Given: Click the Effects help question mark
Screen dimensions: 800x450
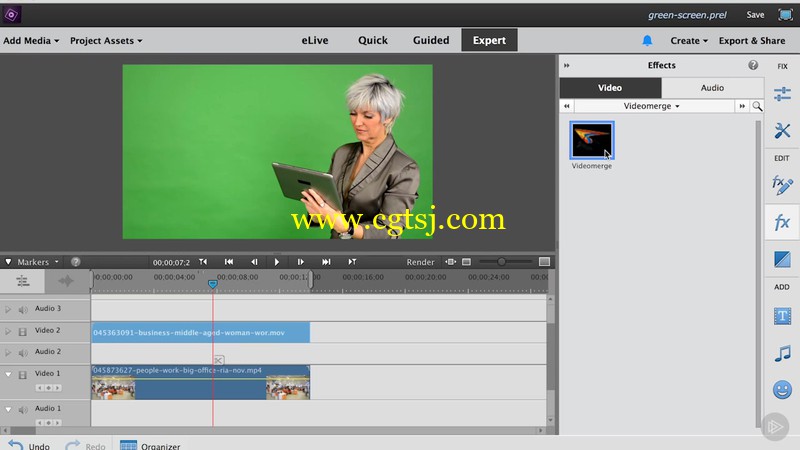Looking at the screenshot, I should (x=753, y=65).
